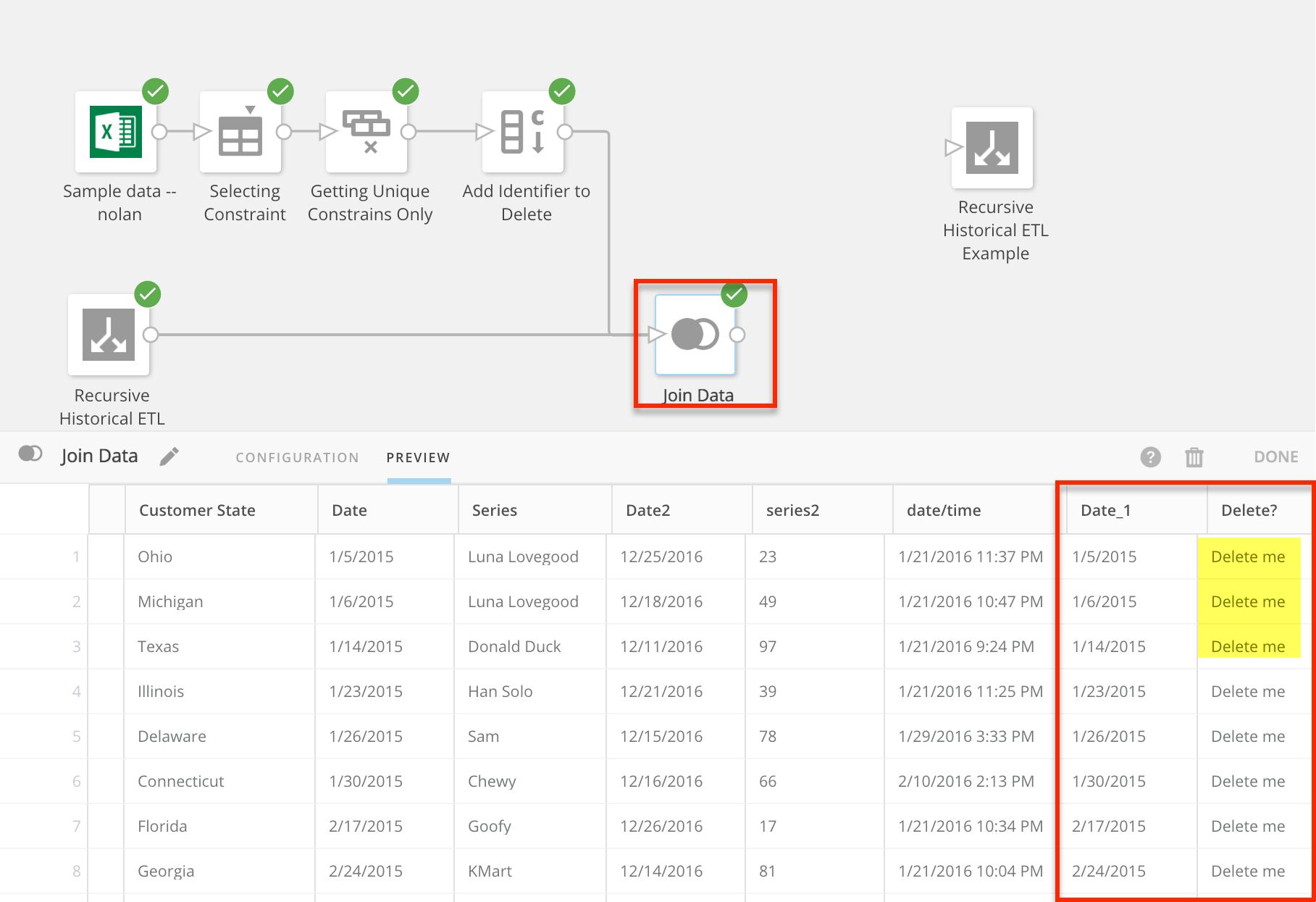This screenshot has height=902, width=1316.
Task: Select row number 3 in the preview table
Action: click(76, 646)
